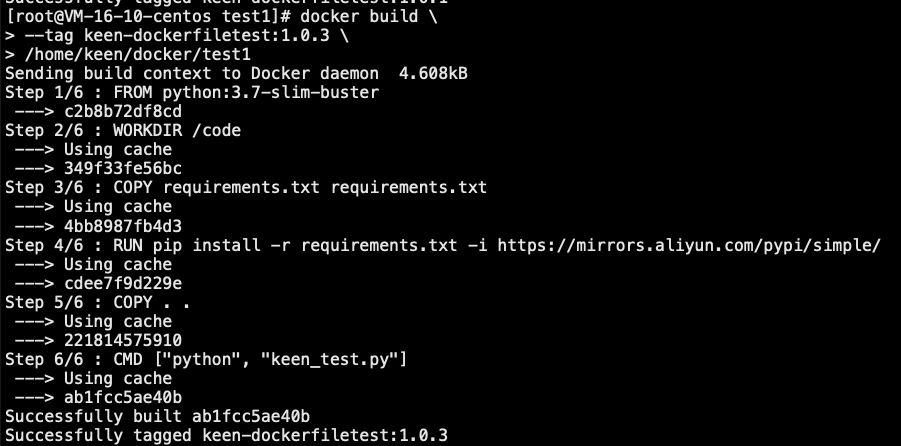
Task: Click Step 2/6 WORKDIR /code line
Action: pos(123,130)
